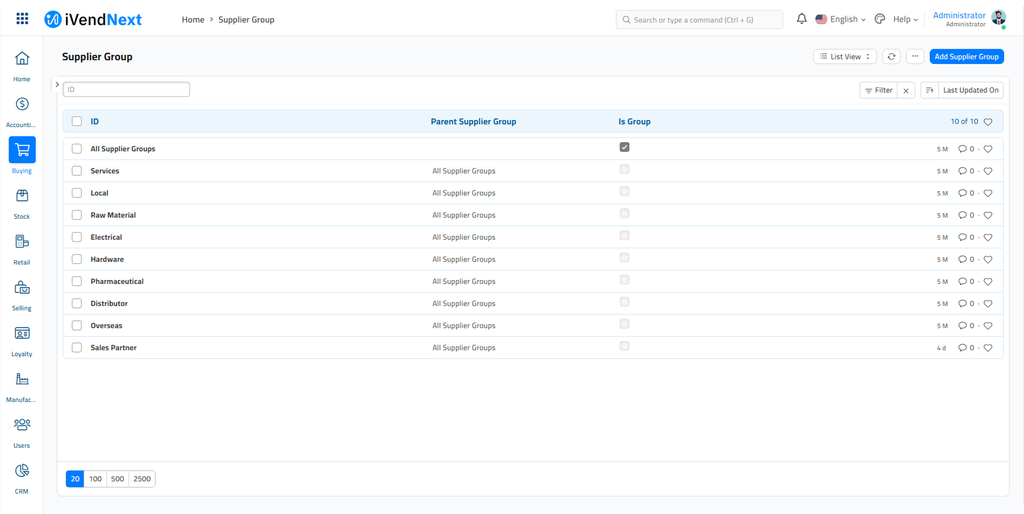The width and height of the screenshot is (1024, 514).
Task: Open the Help dropdown menu
Action: pos(905,20)
